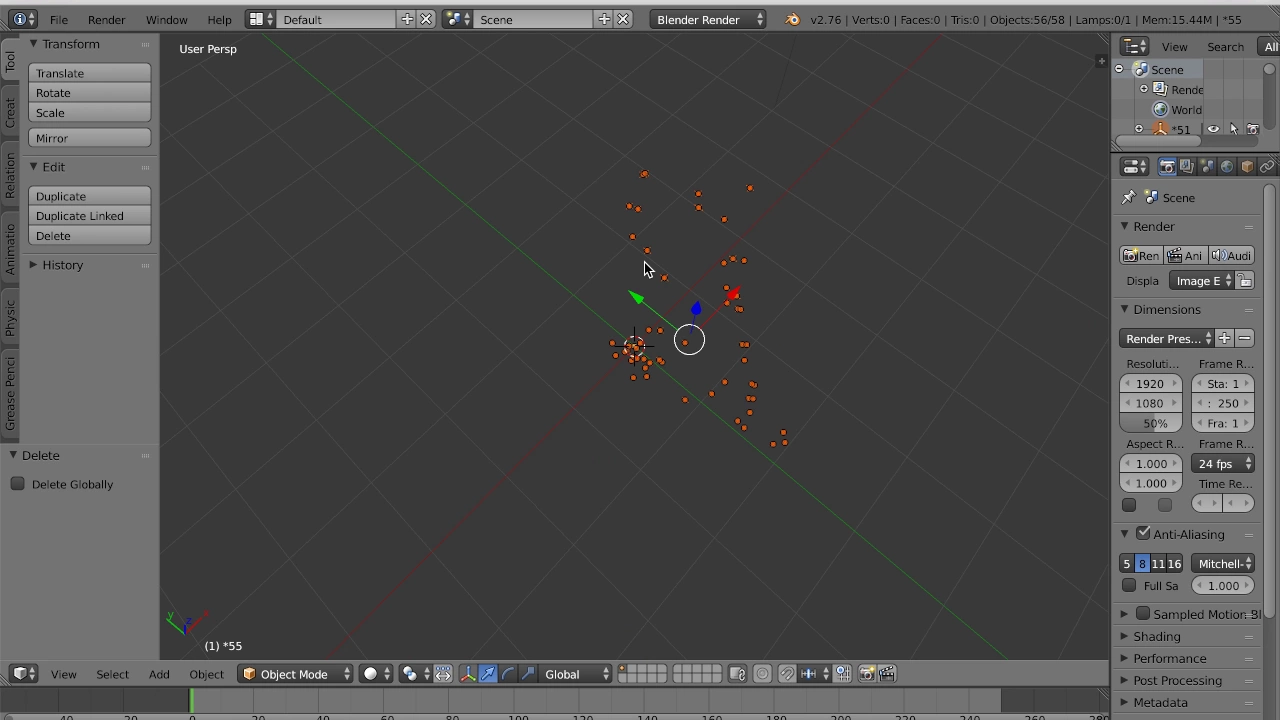Add a new scene next to Scene field
The height and width of the screenshot is (720, 1280).
(x=604, y=19)
